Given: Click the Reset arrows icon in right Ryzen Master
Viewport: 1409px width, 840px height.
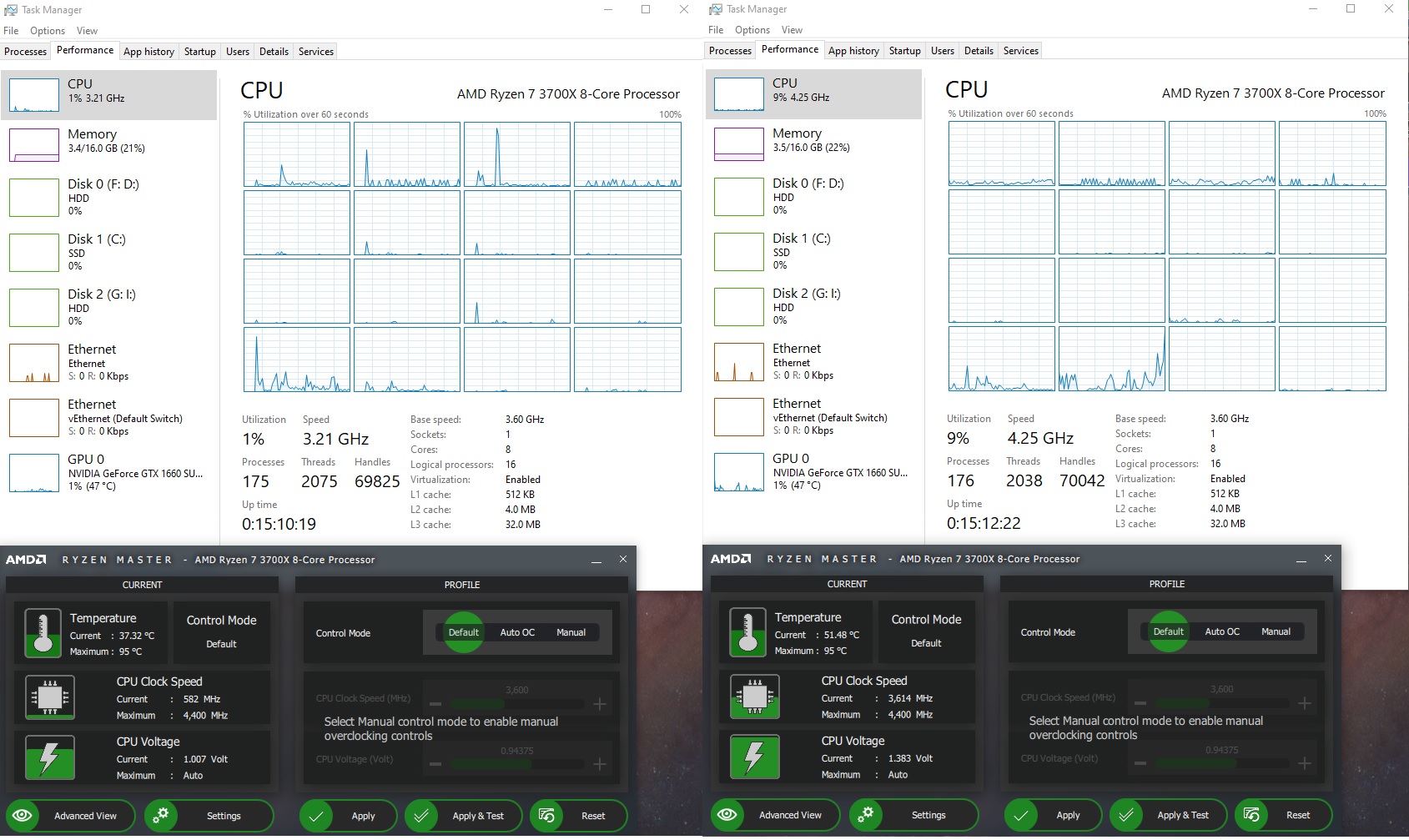Looking at the screenshot, I should 1252,815.
